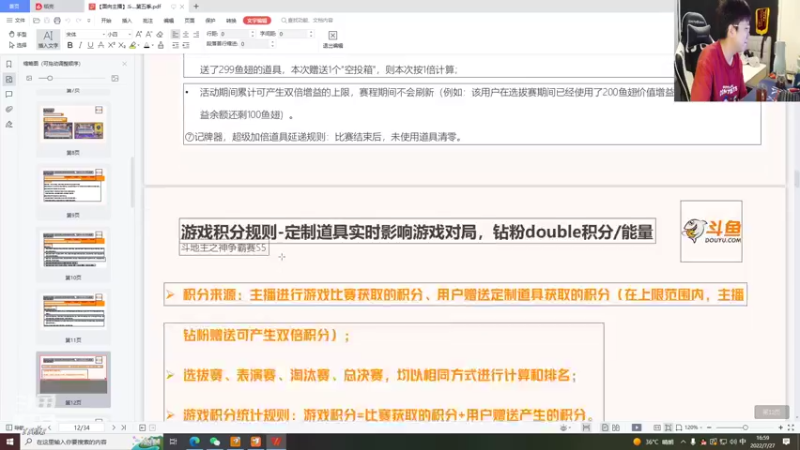Jump to the last page arrow
The width and height of the screenshot is (800, 450).
tap(123, 428)
